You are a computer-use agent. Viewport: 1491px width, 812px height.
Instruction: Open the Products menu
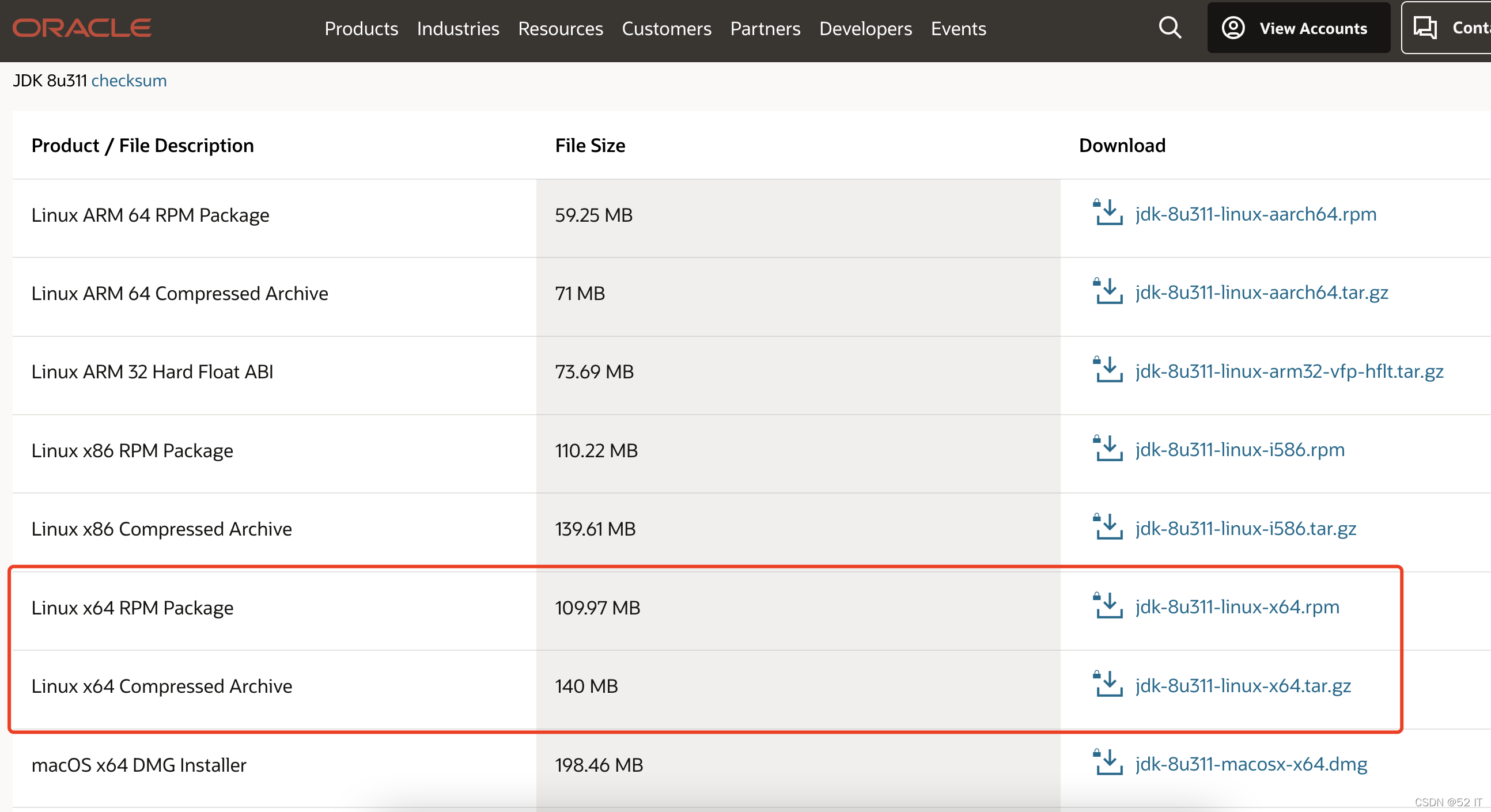click(361, 28)
